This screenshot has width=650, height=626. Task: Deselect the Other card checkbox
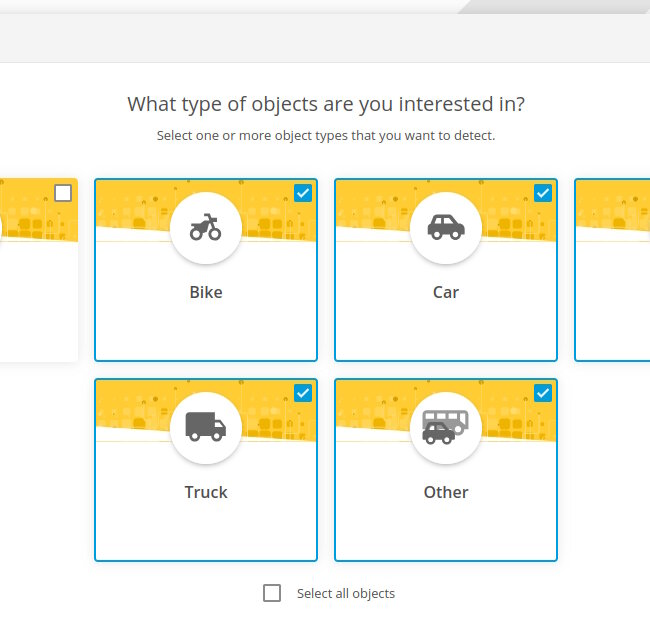(543, 393)
